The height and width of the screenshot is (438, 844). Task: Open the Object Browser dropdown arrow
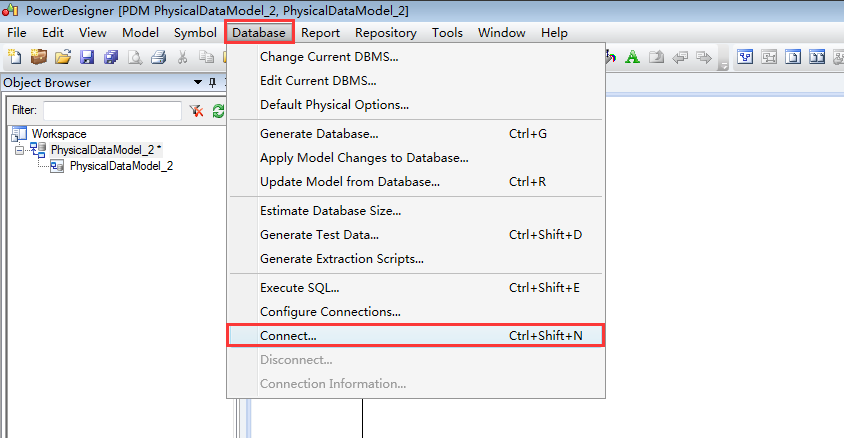(x=198, y=82)
